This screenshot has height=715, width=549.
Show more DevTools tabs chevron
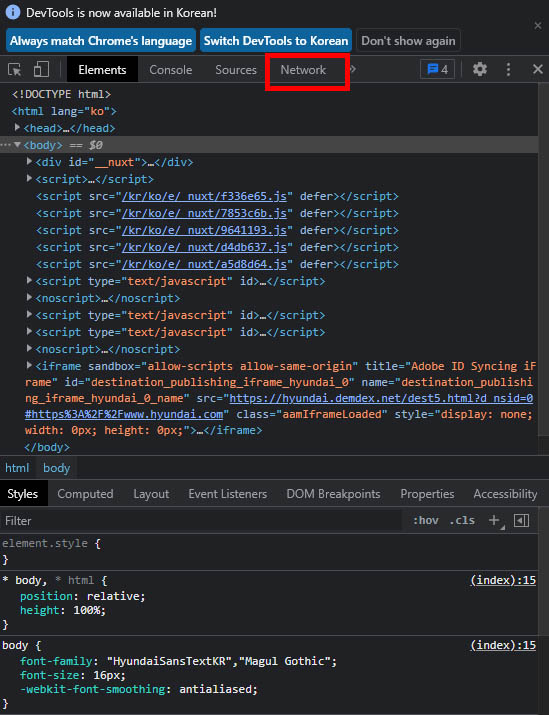click(352, 69)
